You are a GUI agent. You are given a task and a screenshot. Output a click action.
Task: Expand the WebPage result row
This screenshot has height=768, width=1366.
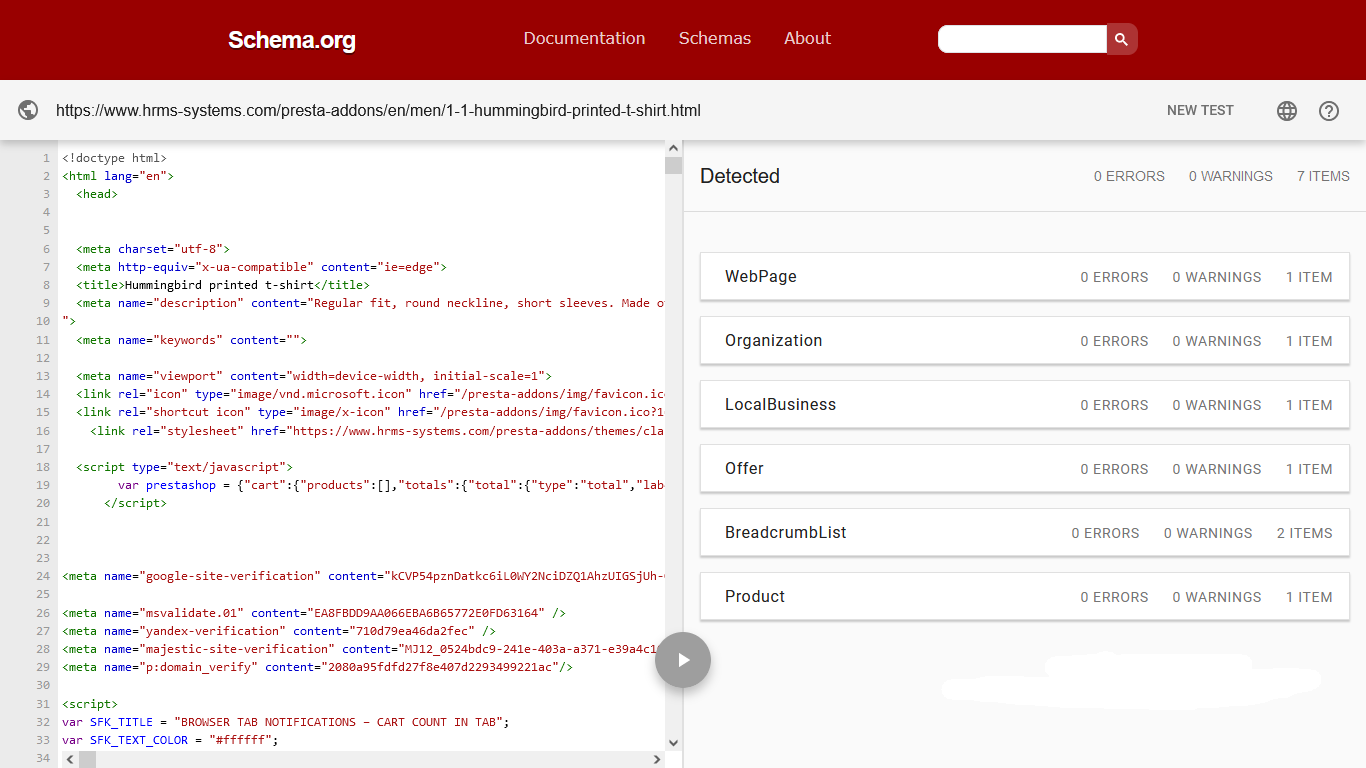click(1025, 277)
